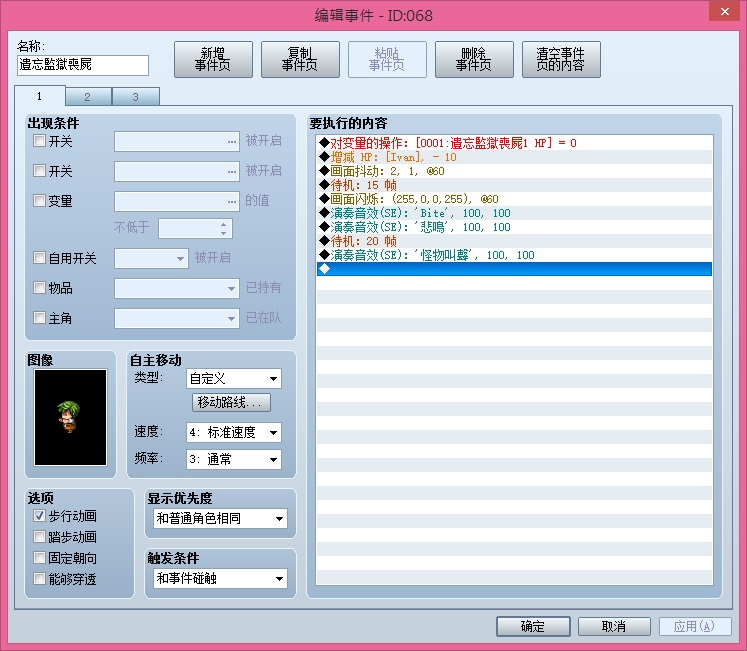The width and height of the screenshot is (747, 651).
Task: Click the 复制事件页 button
Action: [x=300, y=60]
